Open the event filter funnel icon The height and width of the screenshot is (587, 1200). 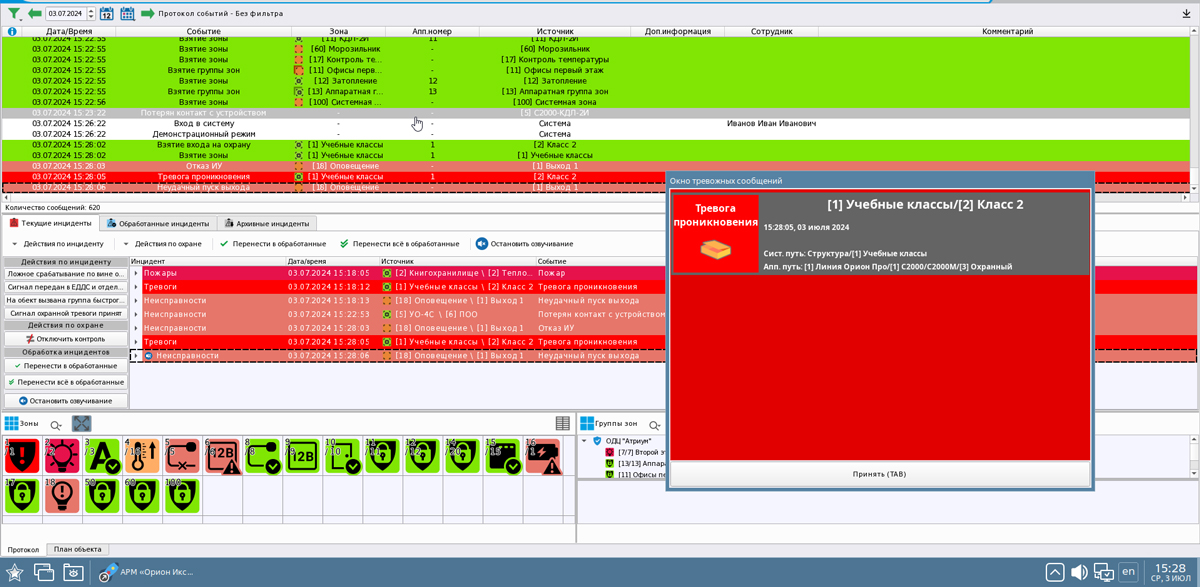13,14
